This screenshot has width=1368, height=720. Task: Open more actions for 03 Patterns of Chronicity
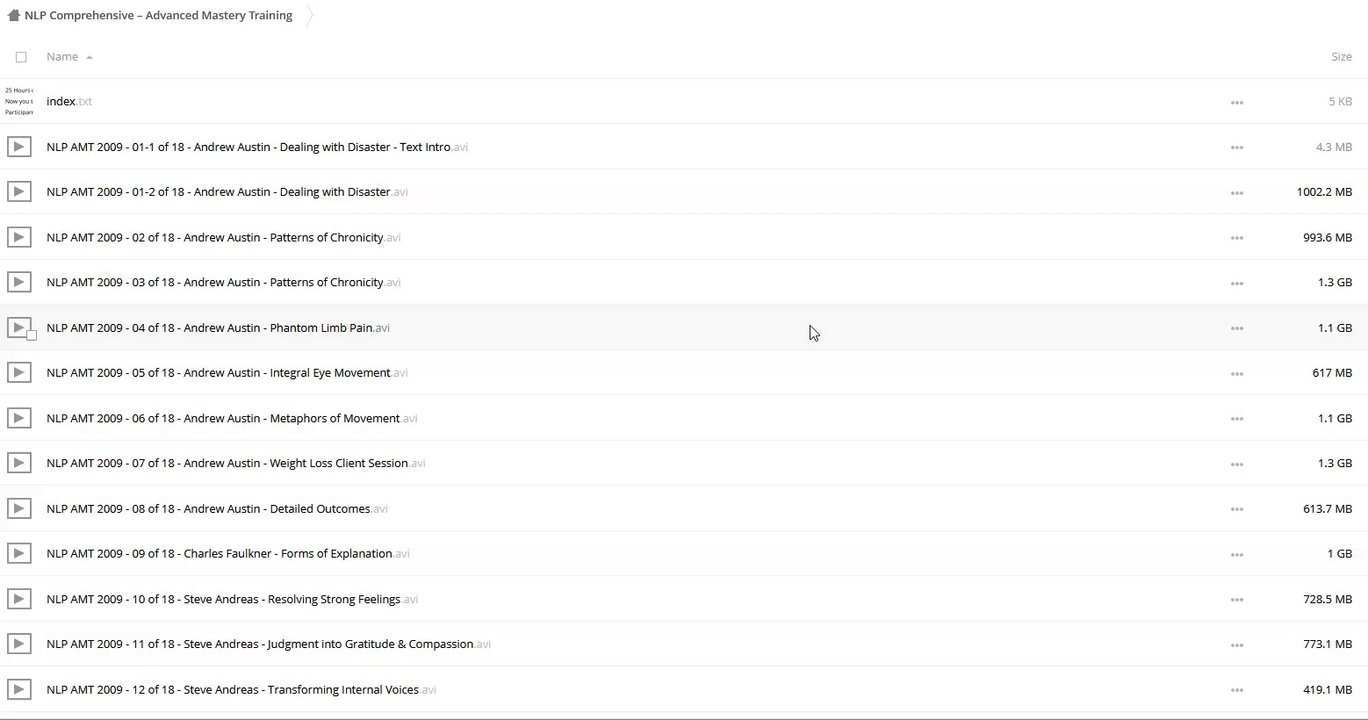1237,283
